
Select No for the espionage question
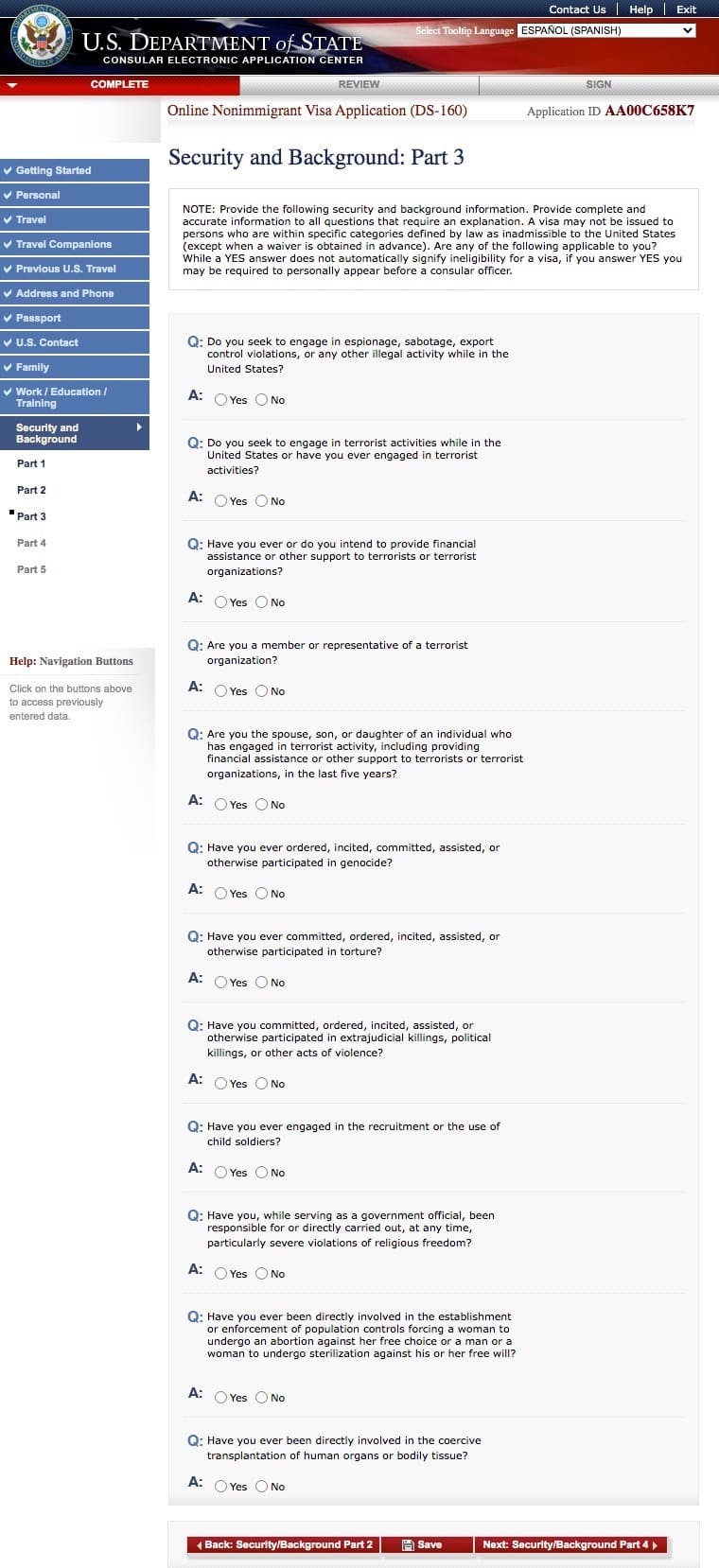click(262, 400)
